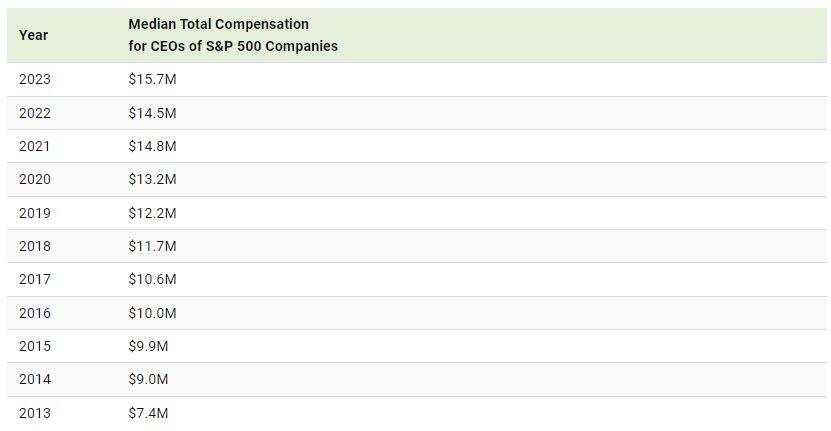Select the $10.6M compensation cell

click(x=152, y=279)
